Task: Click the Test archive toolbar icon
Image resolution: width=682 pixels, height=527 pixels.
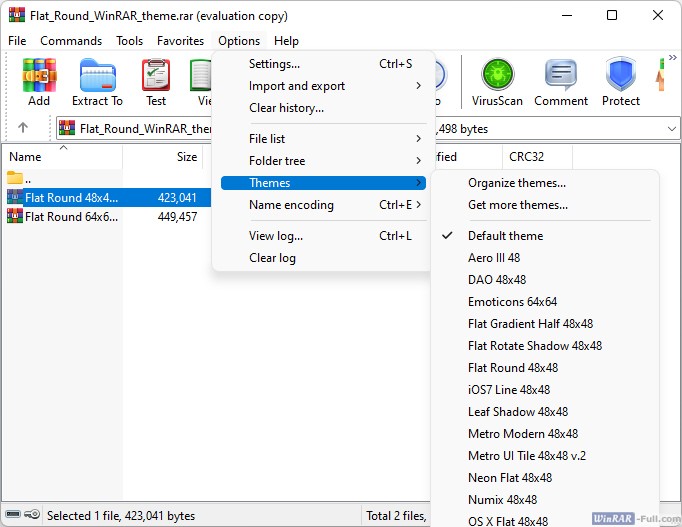Action: pos(156,81)
